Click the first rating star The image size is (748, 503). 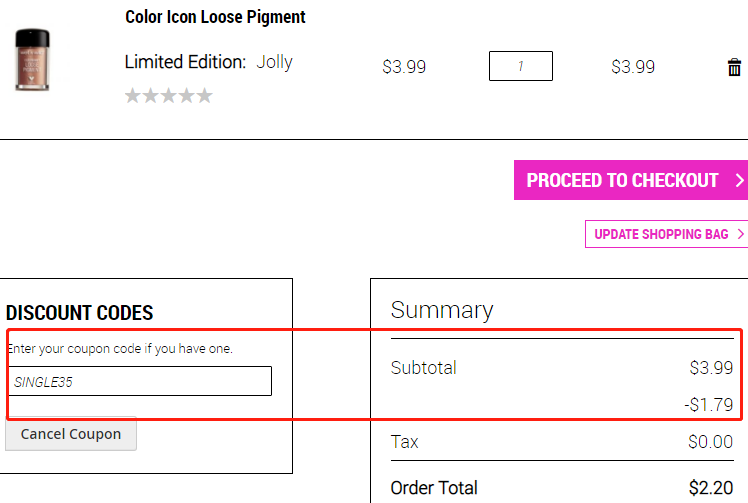133,95
